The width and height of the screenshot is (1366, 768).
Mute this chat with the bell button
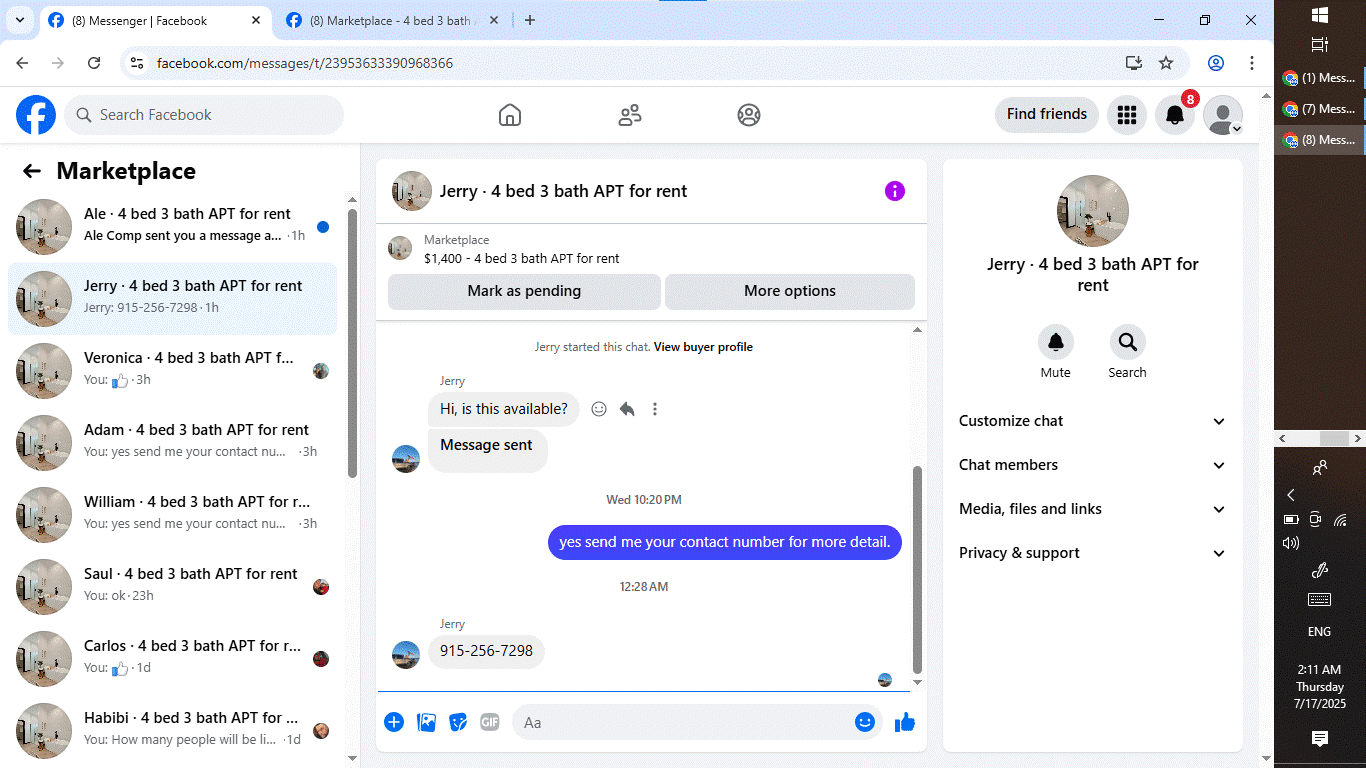coord(1055,343)
